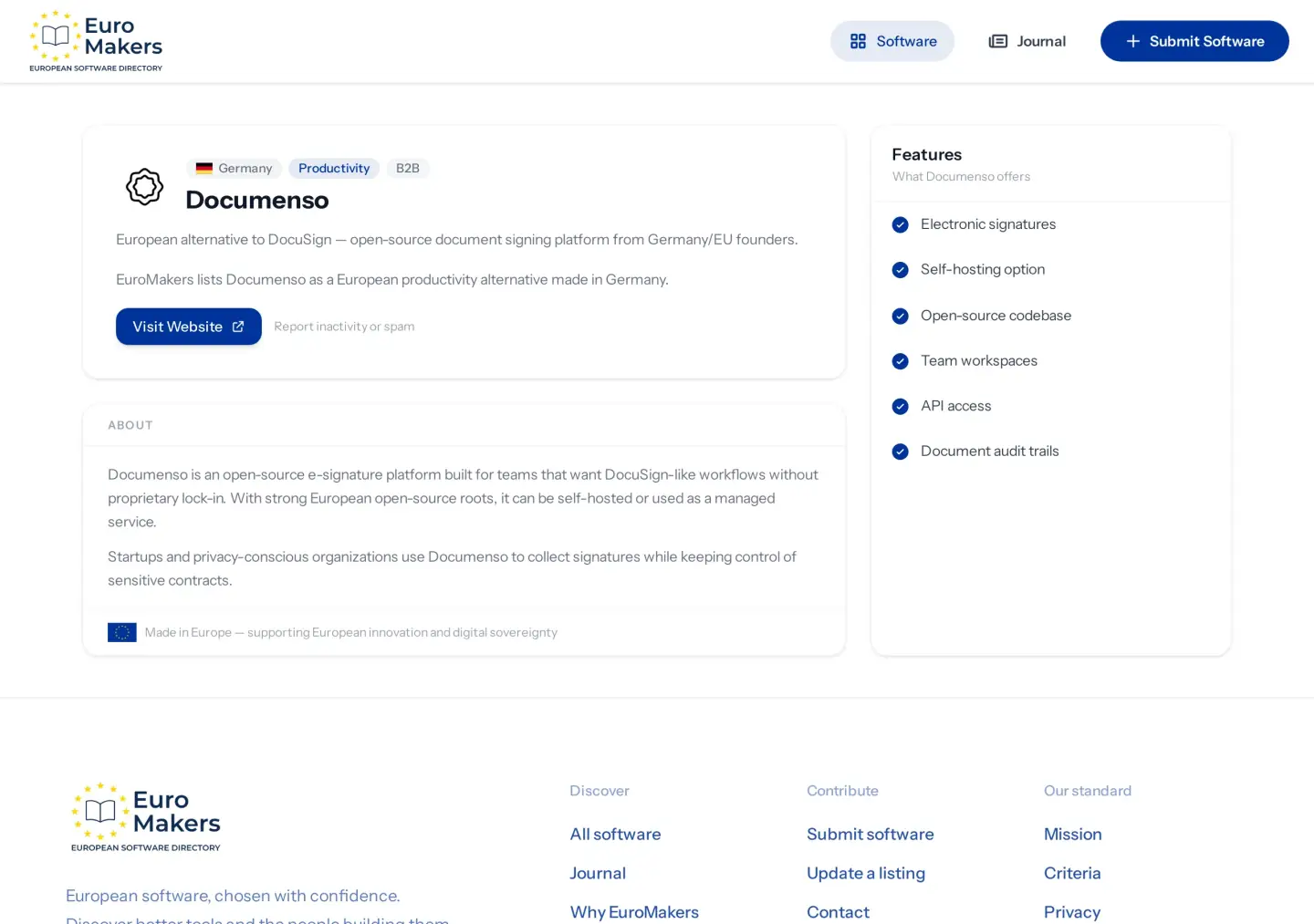
Task: Click the 'Team workspaces' feature text
Action: coord(979,360)
